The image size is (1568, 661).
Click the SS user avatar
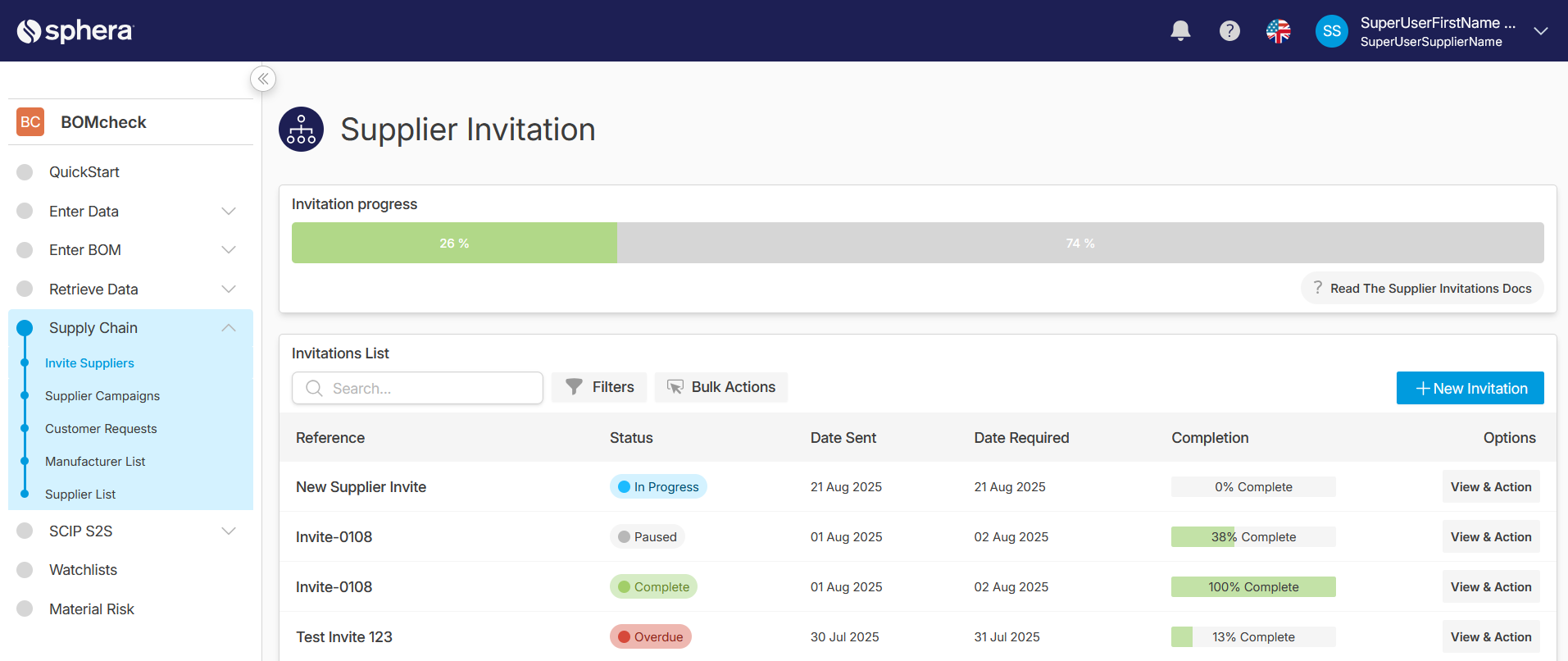point(1331,31)
